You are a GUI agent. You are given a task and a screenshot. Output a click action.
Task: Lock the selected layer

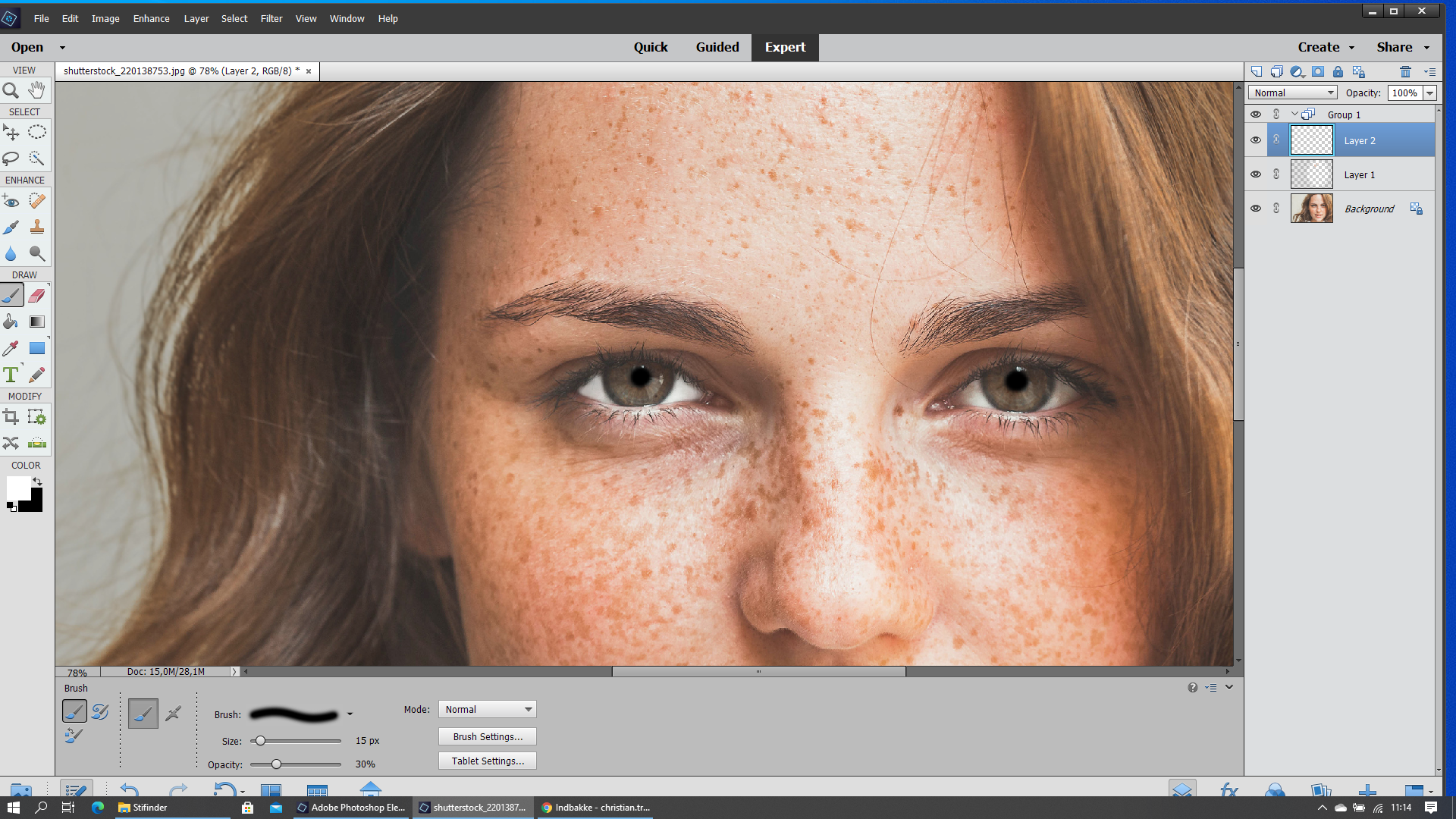(x=1338, y=71)
